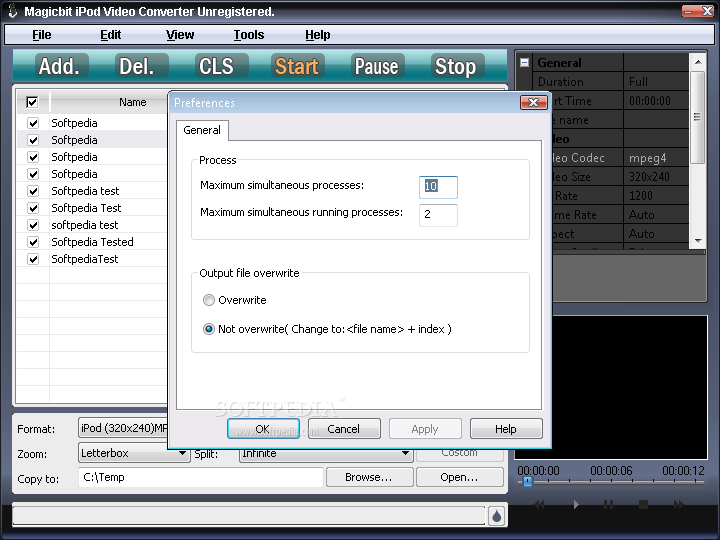Click the CLS toolbar button
The height and width of the screenshot is (540, 720).
[221, 66]
